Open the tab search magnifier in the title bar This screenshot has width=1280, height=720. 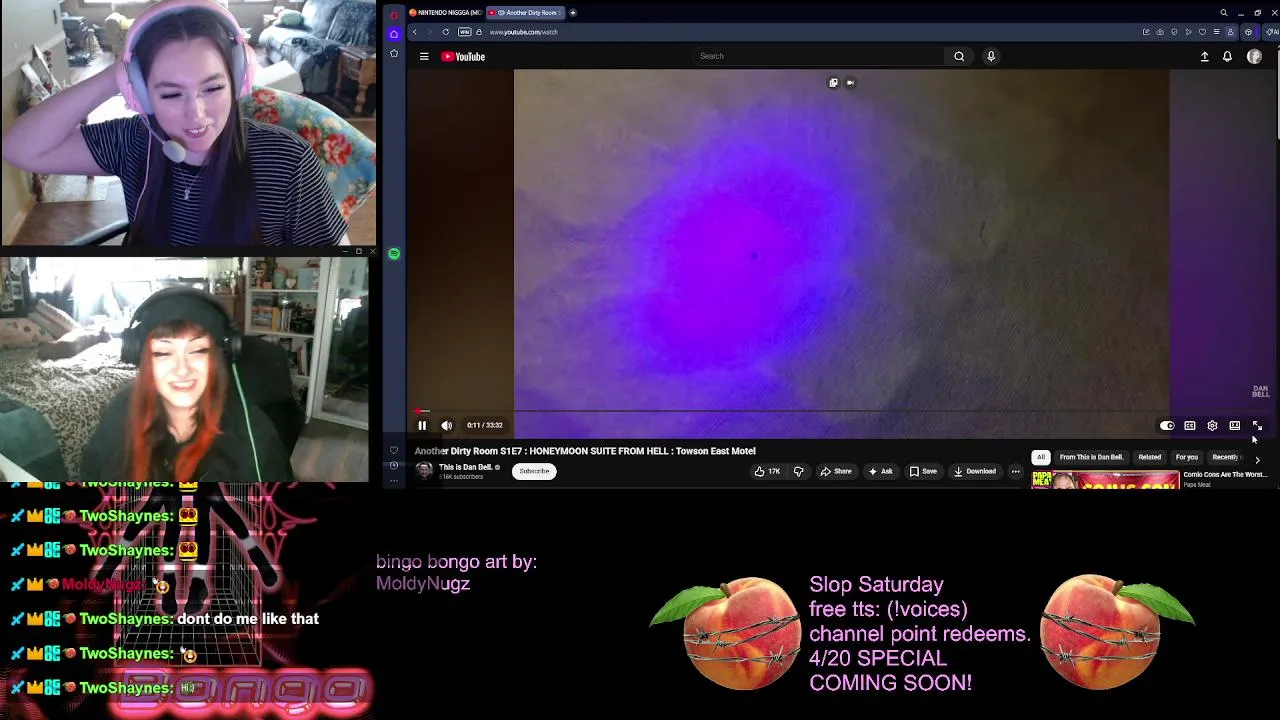click(x=1223, y=13)
